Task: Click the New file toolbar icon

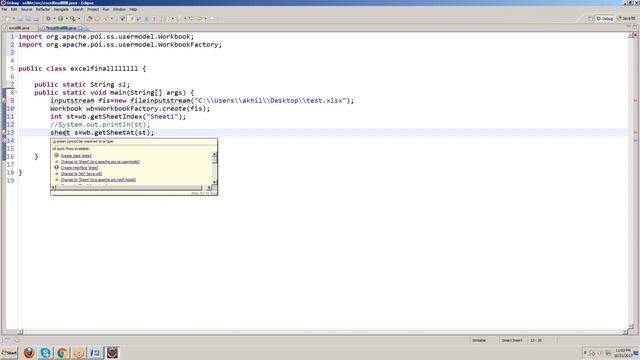Action: 7,18
